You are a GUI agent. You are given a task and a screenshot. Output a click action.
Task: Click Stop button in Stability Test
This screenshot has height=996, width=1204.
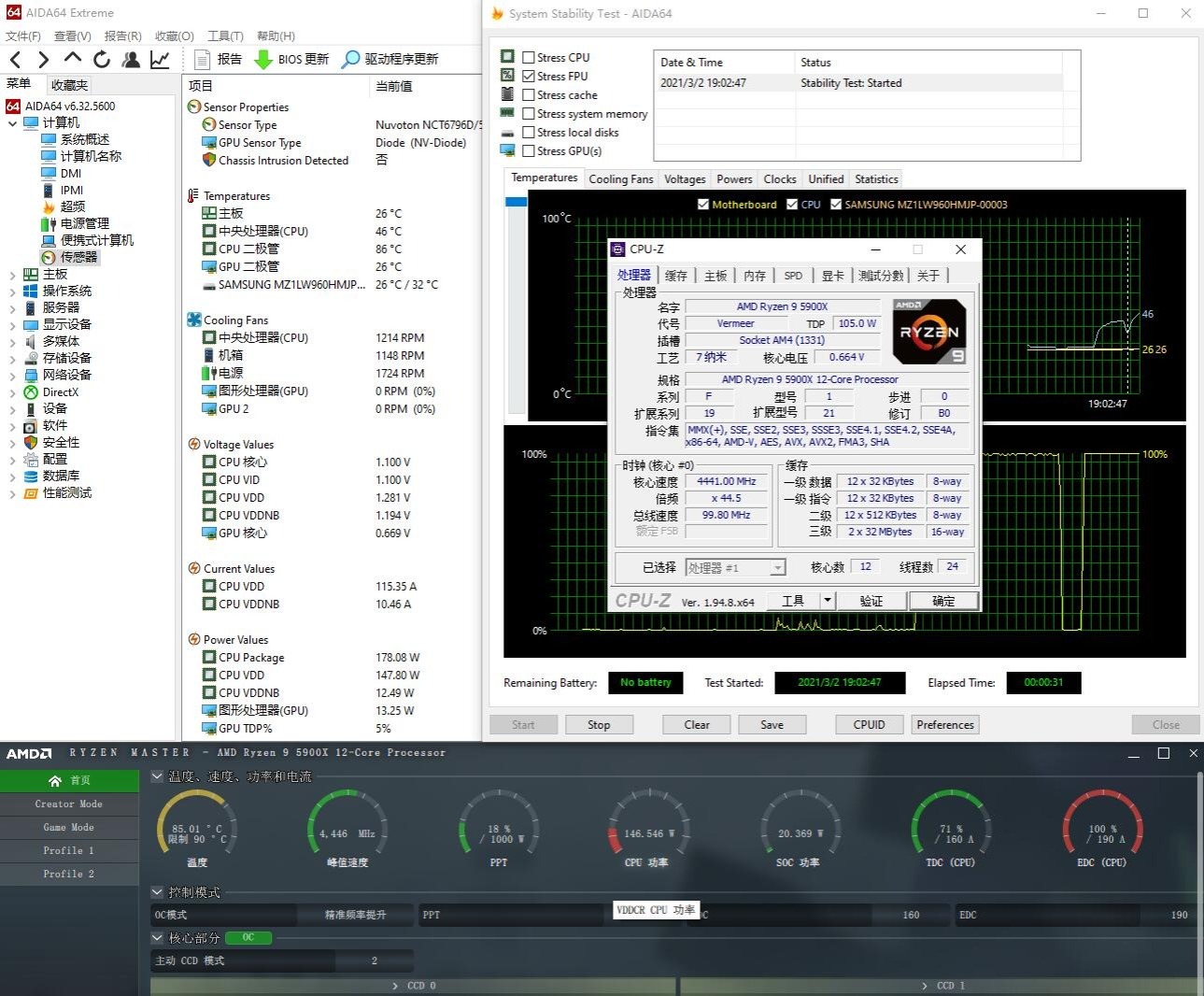point(599,724)
